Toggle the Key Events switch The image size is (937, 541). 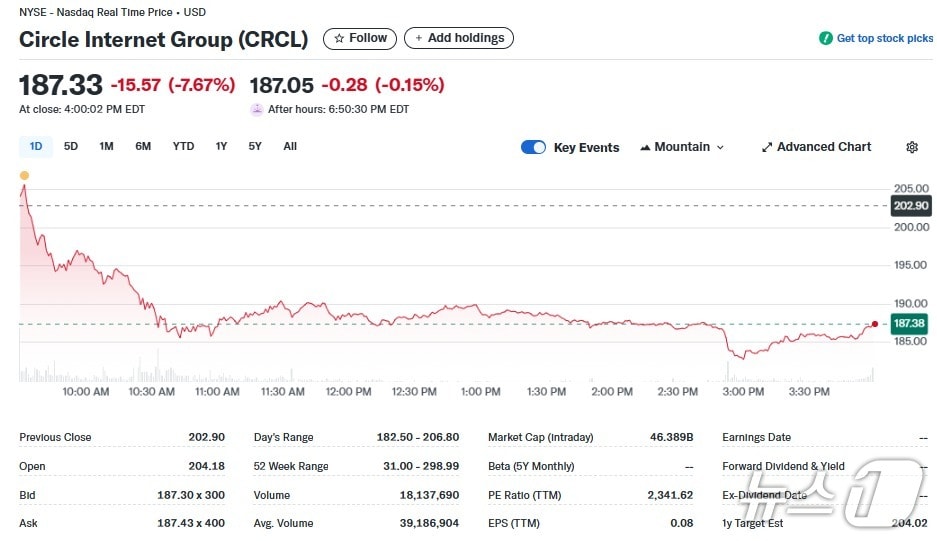534,147
